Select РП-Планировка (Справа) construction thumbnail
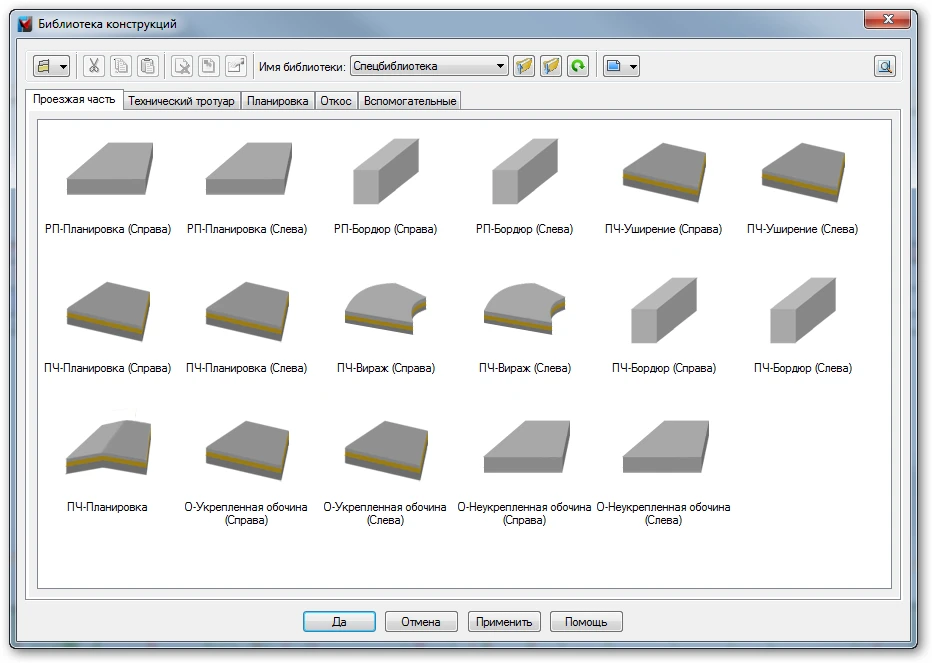This screenshot has width=932, height=663. [108, 169]
